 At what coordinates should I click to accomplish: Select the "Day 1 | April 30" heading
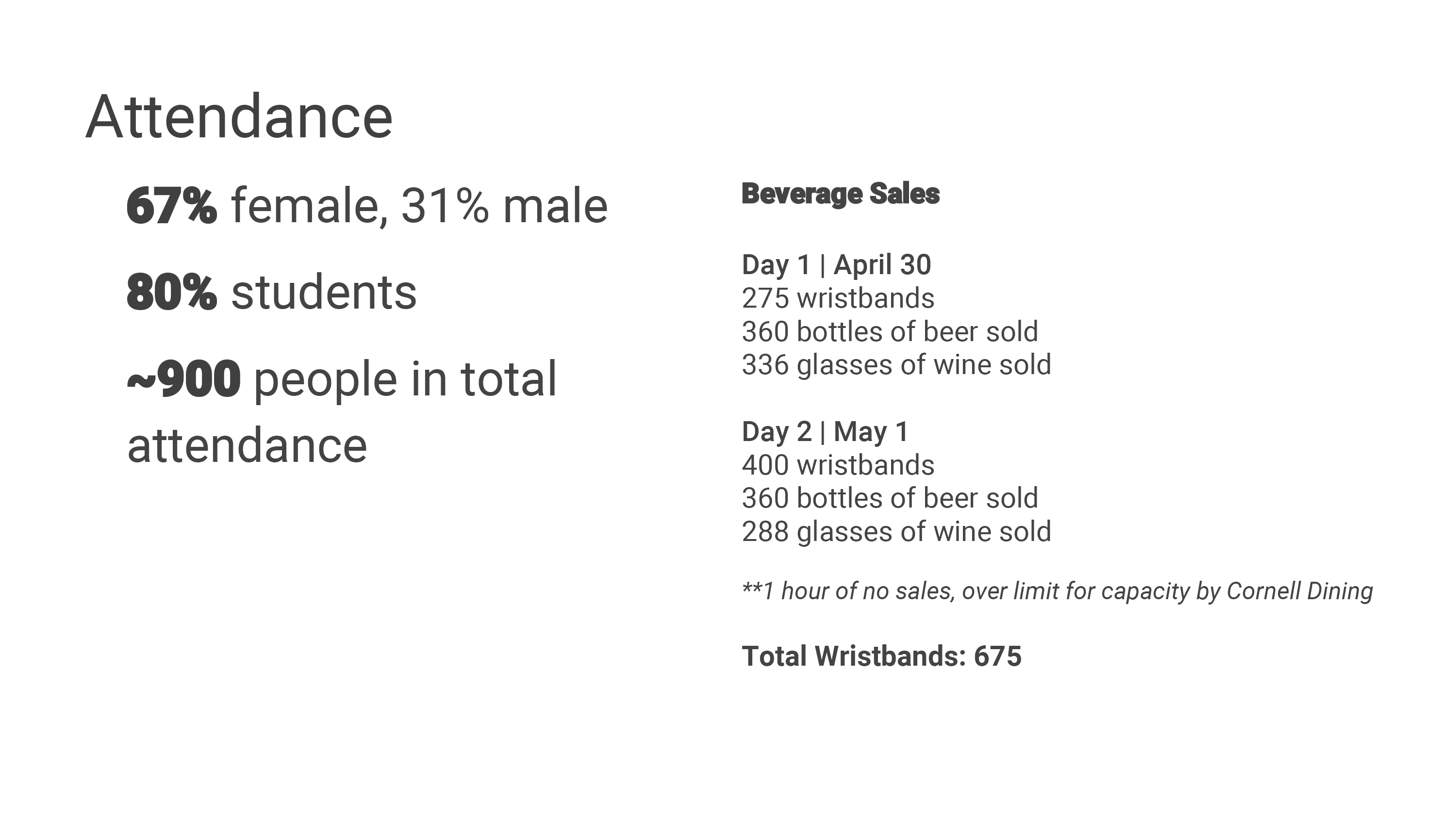pos(836,264)
